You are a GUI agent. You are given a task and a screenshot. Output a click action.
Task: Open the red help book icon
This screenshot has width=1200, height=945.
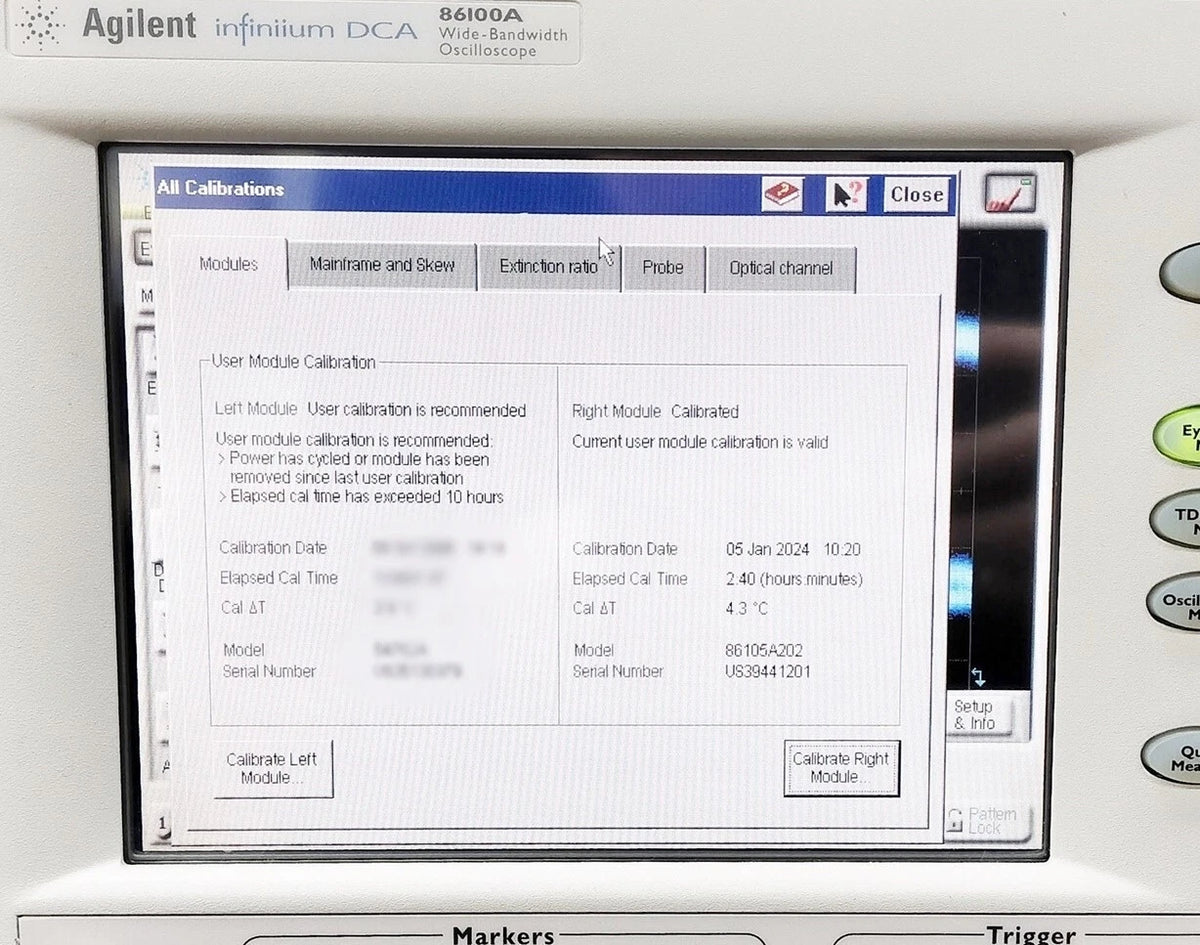coord(782,194)
